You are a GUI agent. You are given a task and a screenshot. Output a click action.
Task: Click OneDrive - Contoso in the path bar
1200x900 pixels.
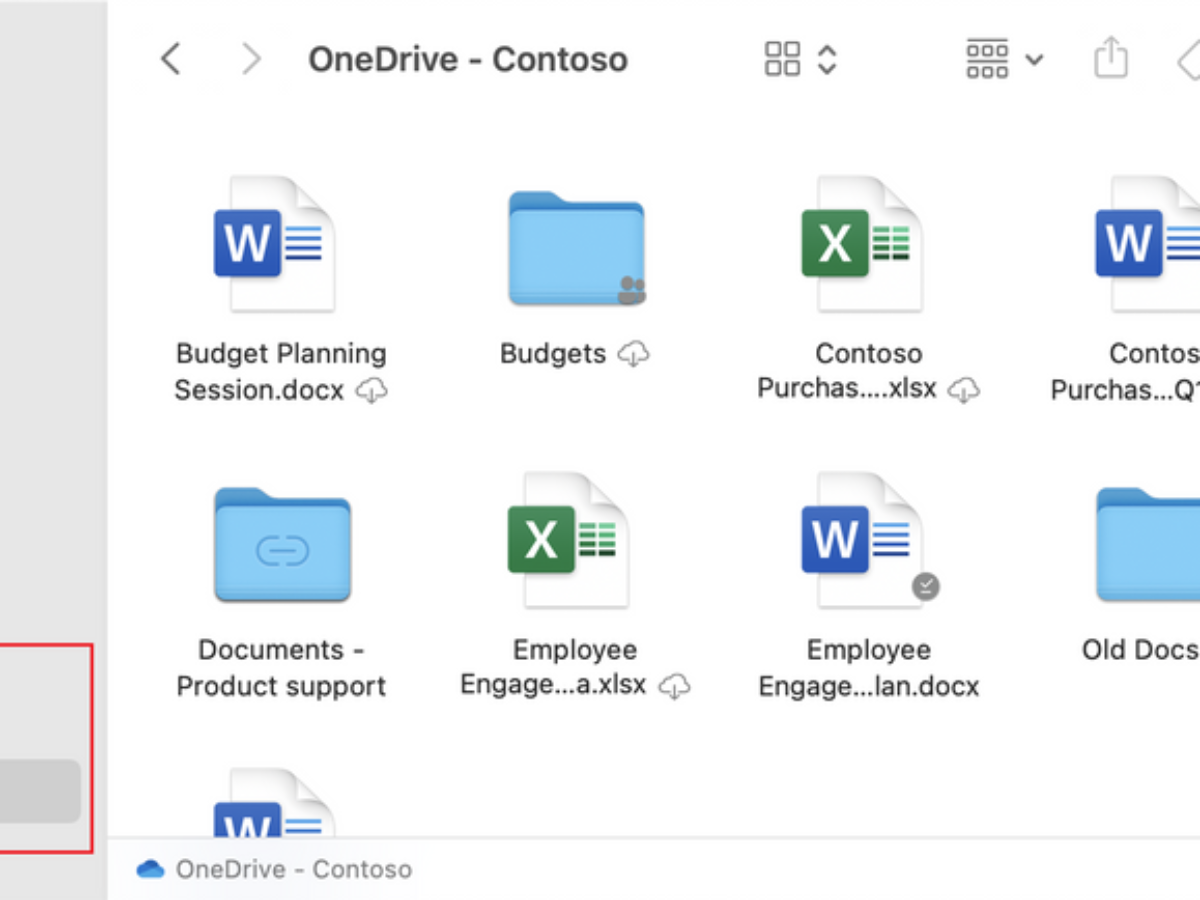[292, 869]
